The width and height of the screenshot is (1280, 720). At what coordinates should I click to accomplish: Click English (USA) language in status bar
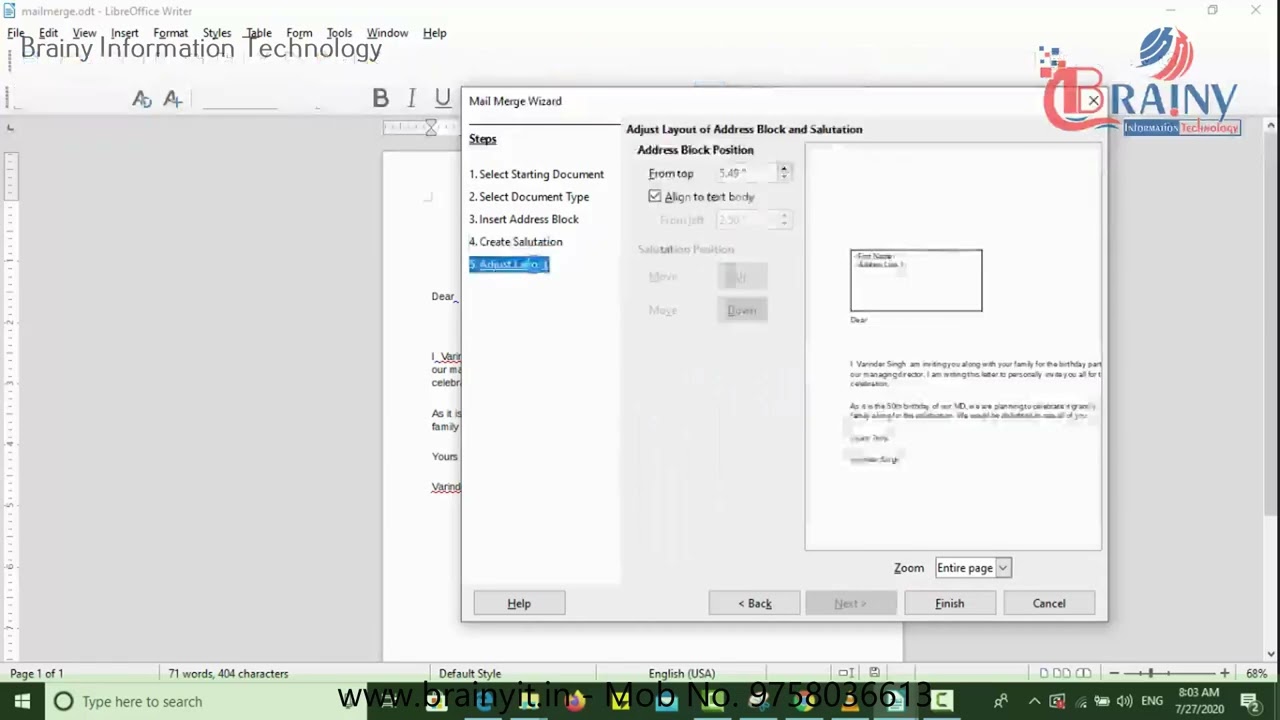682,673
